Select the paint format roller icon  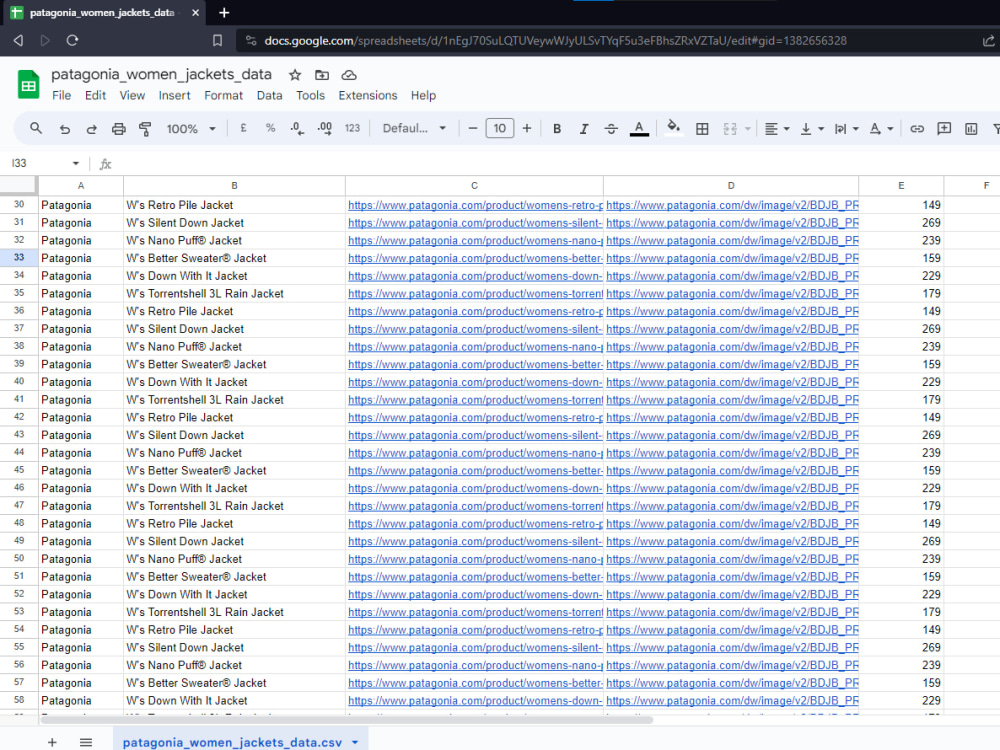[x=145, y=129]
